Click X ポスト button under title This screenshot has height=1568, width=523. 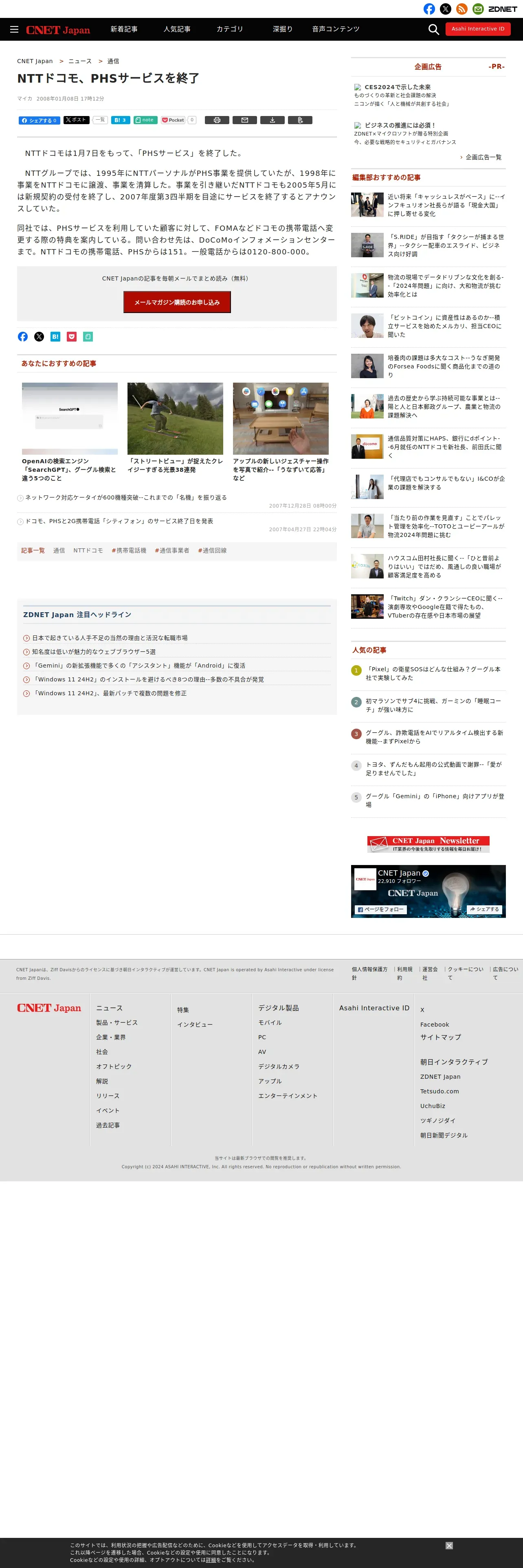click(x=77, y=120)
